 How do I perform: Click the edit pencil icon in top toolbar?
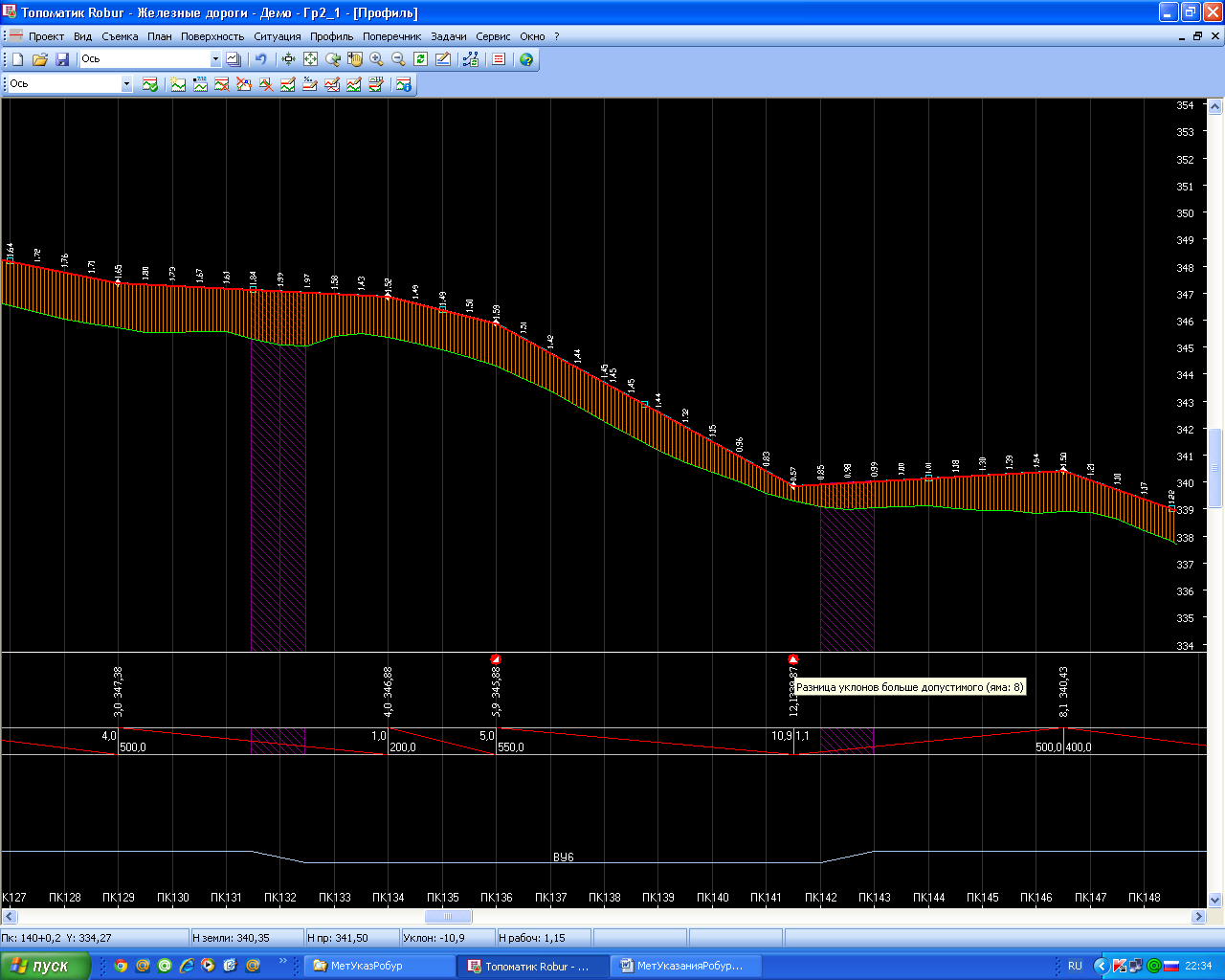tap(443, 59)
